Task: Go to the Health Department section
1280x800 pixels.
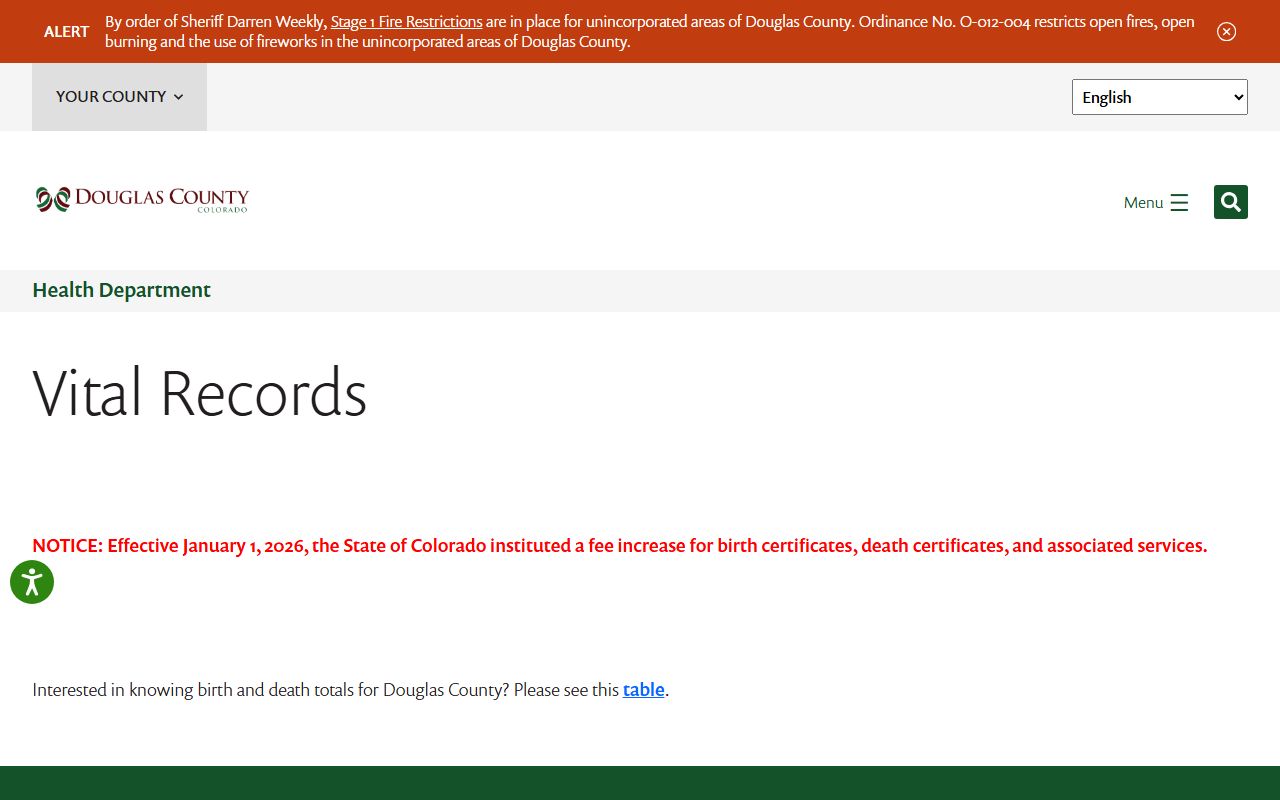Action: [121, 290]
